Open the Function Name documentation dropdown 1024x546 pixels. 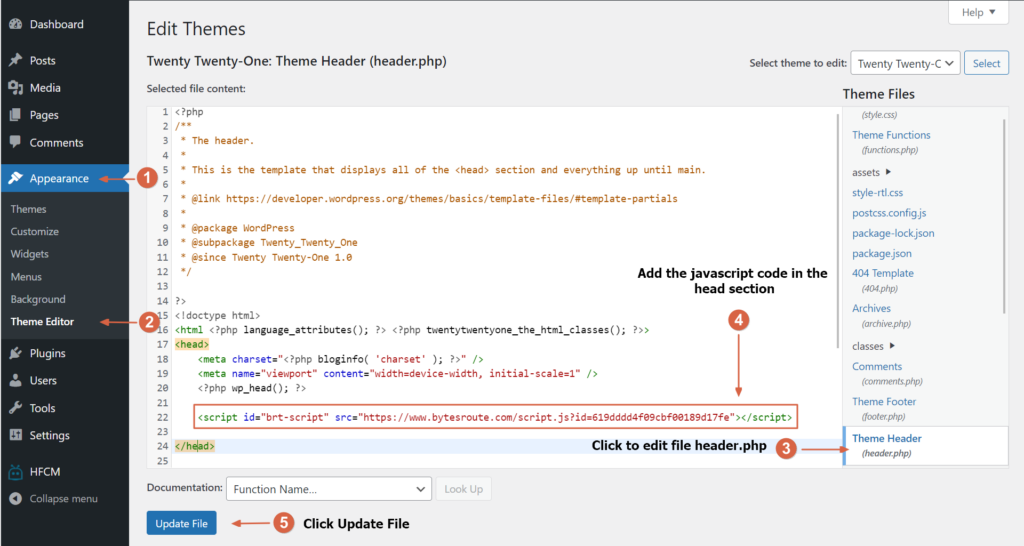click(328, 489)
